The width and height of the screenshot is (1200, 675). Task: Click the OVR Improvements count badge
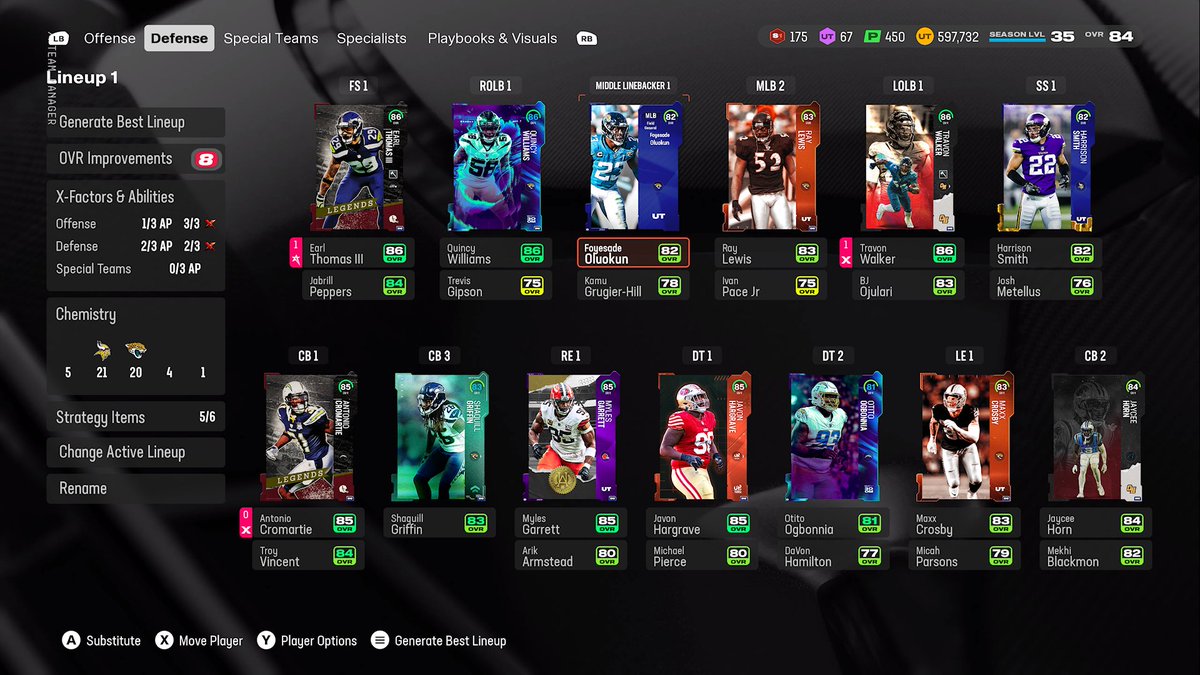[205, 159]
